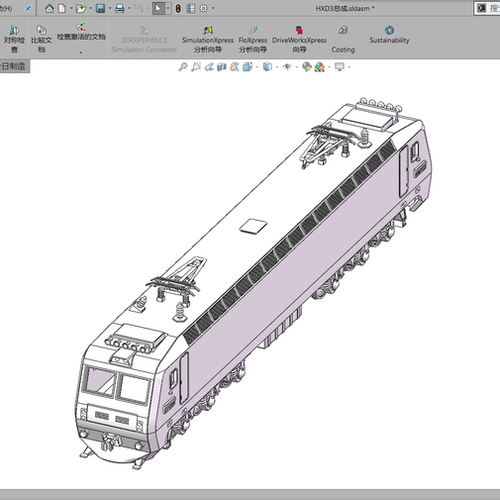Open the Sustainability tool
500x500 pixels.
click(x=389, y=35)
